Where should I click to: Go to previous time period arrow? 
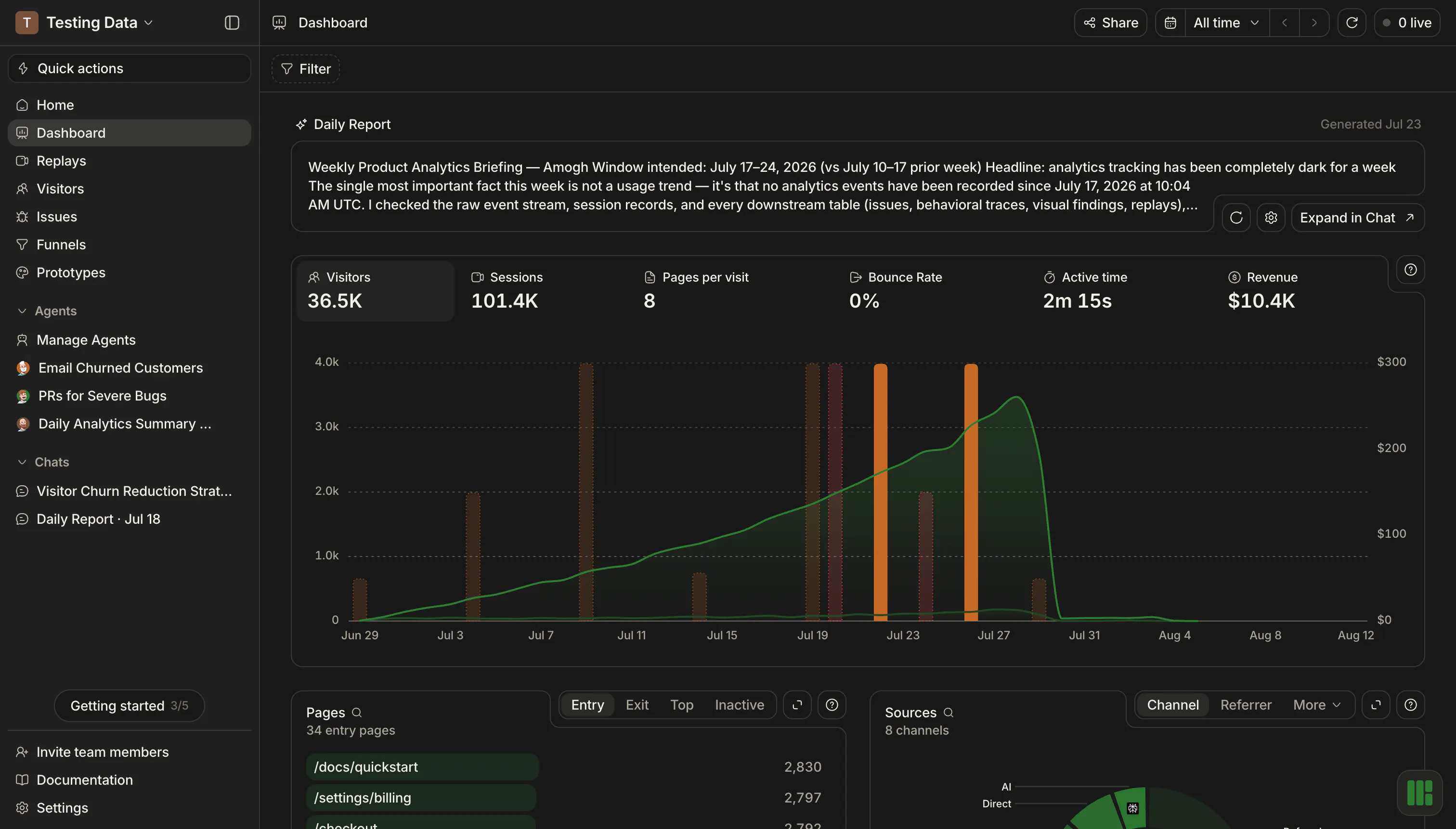pos(1285,23)
